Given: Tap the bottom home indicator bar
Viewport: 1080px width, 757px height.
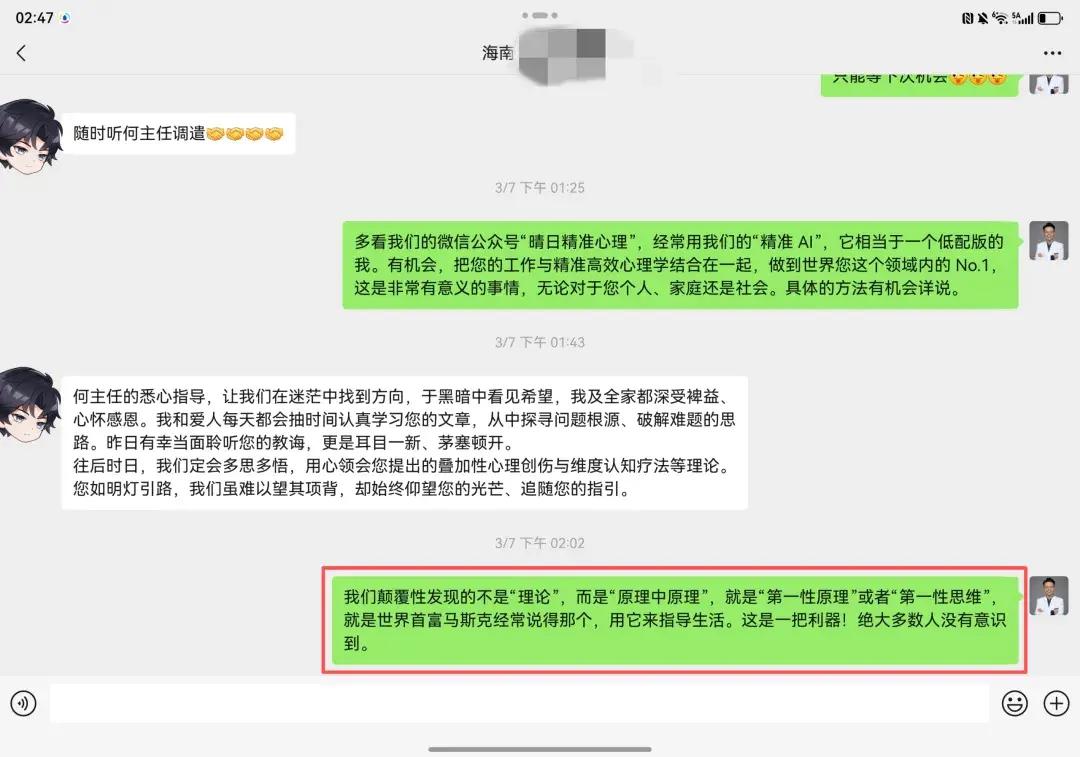Looking at the screenshot, I should 539,749.
